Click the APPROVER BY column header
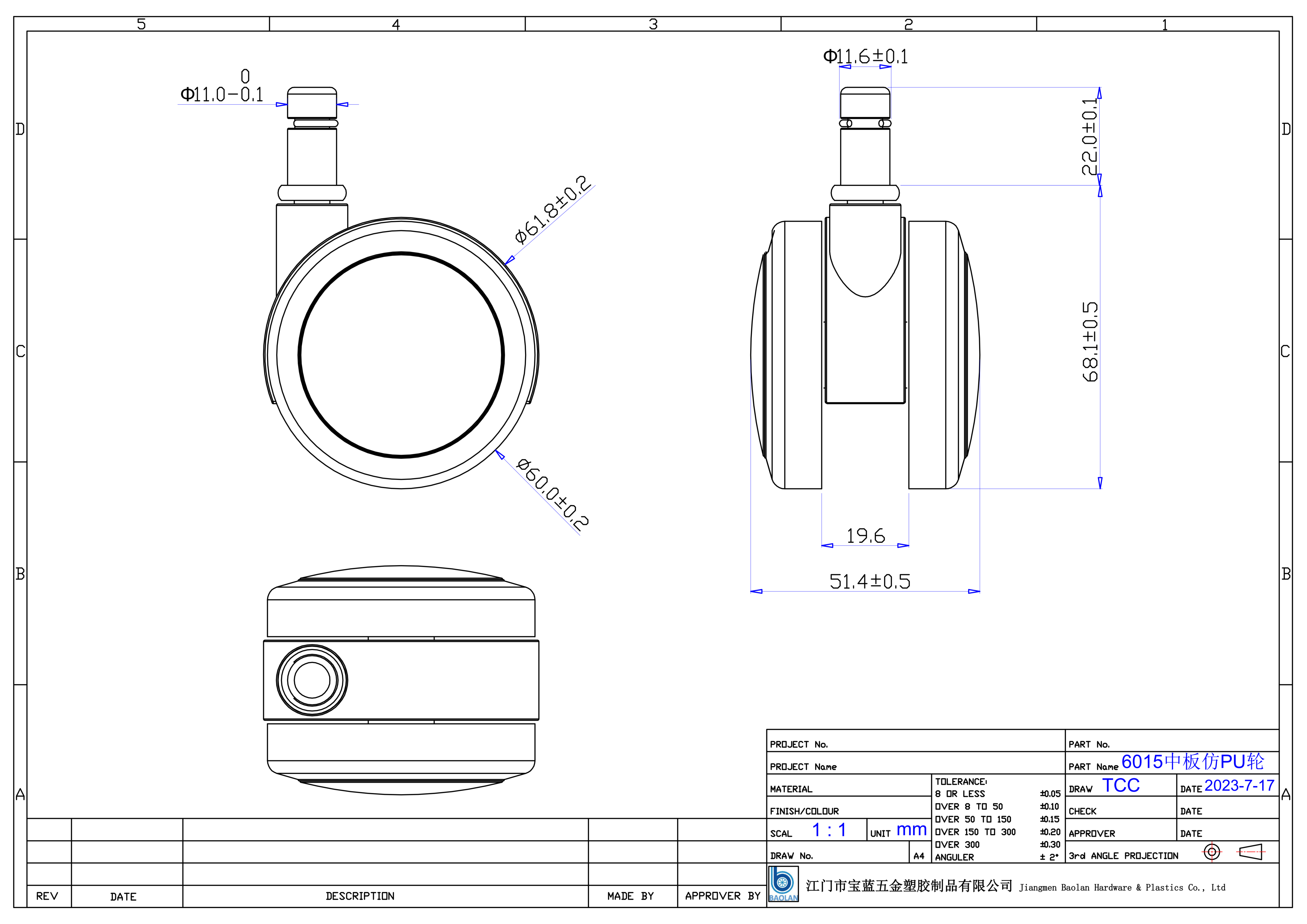Screen dimensions: 1307x924 click(x=723, y=896)
